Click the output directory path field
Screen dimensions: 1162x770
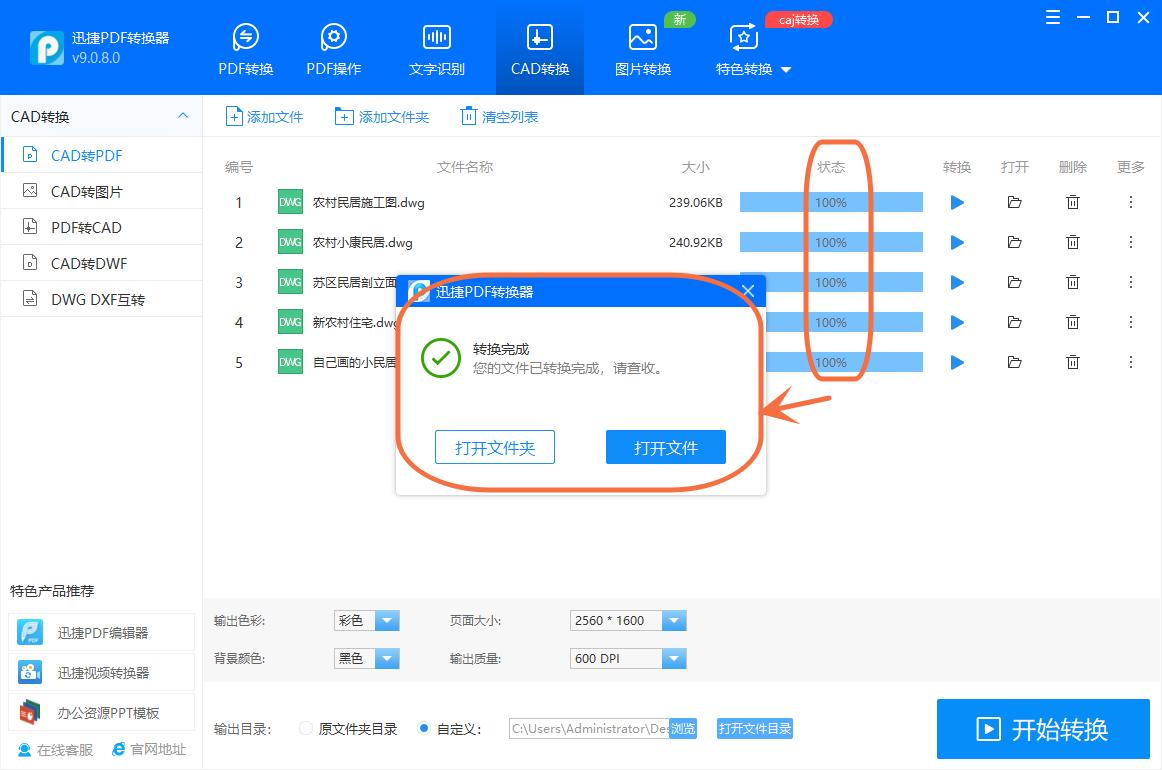tap(589, 728)
